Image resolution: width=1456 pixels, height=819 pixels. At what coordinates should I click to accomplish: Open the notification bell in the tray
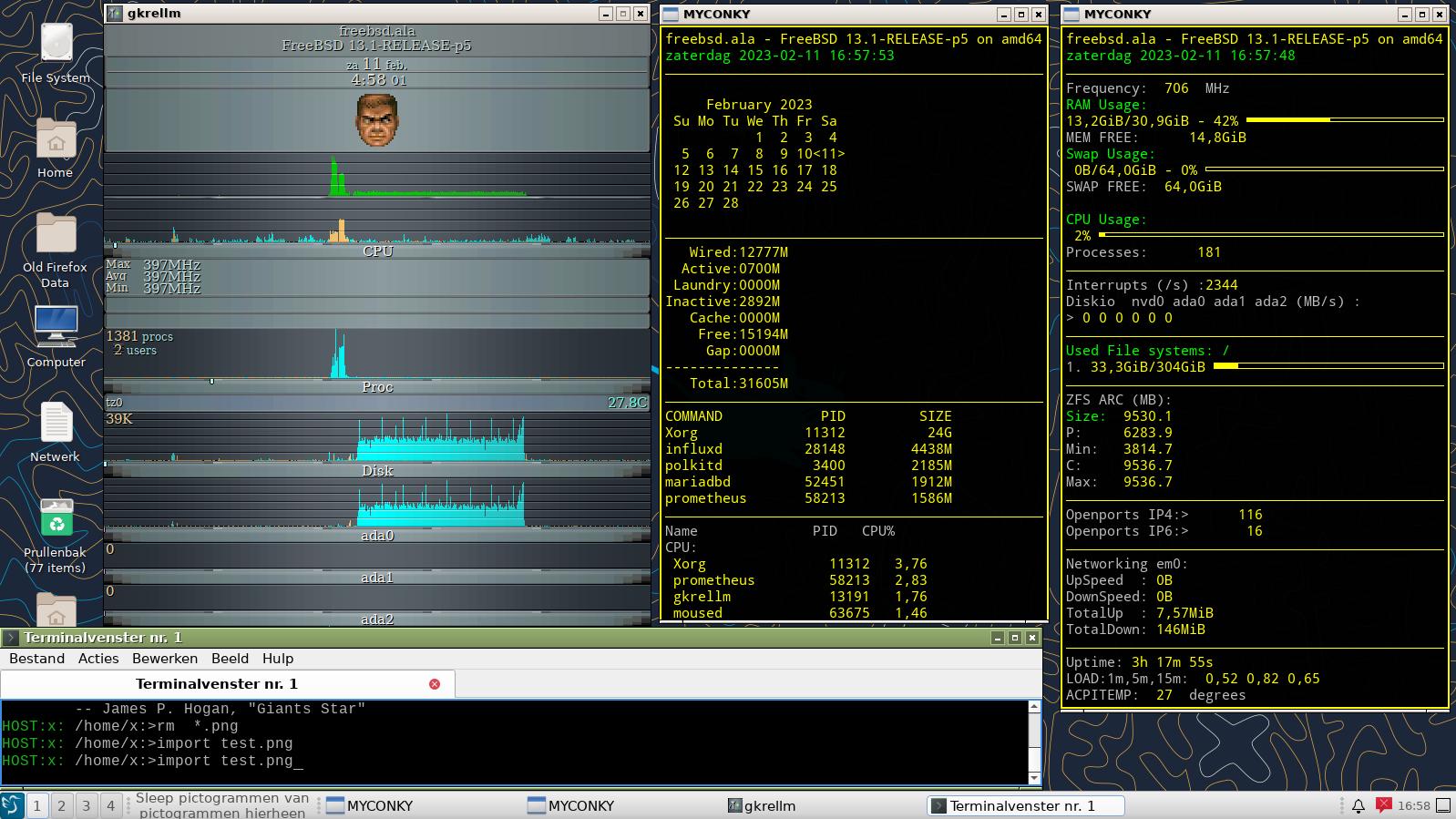point(1359,805)
